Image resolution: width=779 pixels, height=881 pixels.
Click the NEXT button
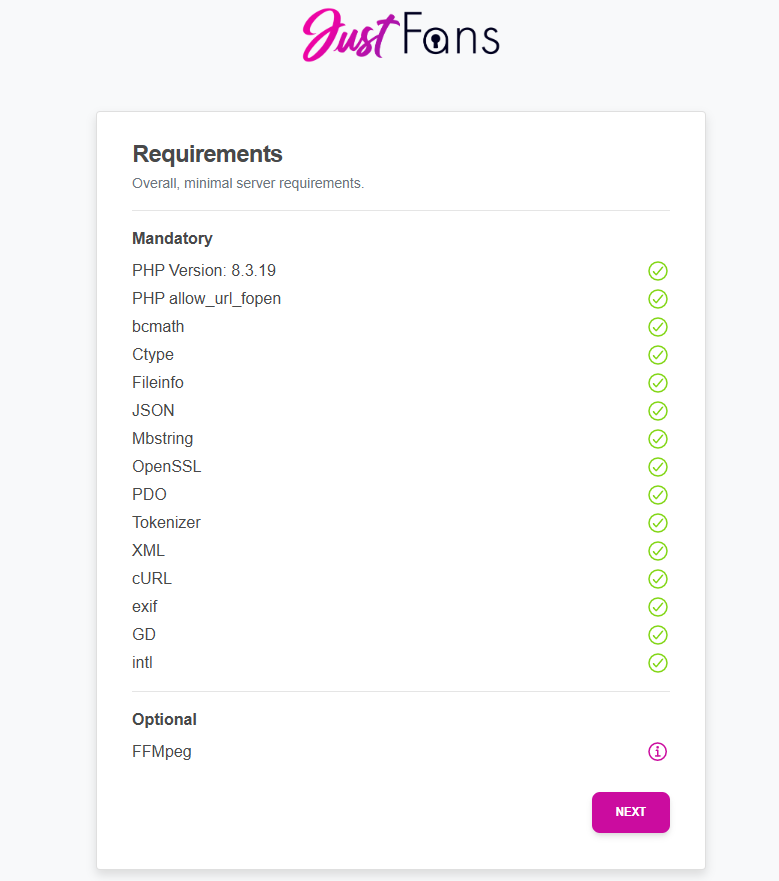coord(630,812)
